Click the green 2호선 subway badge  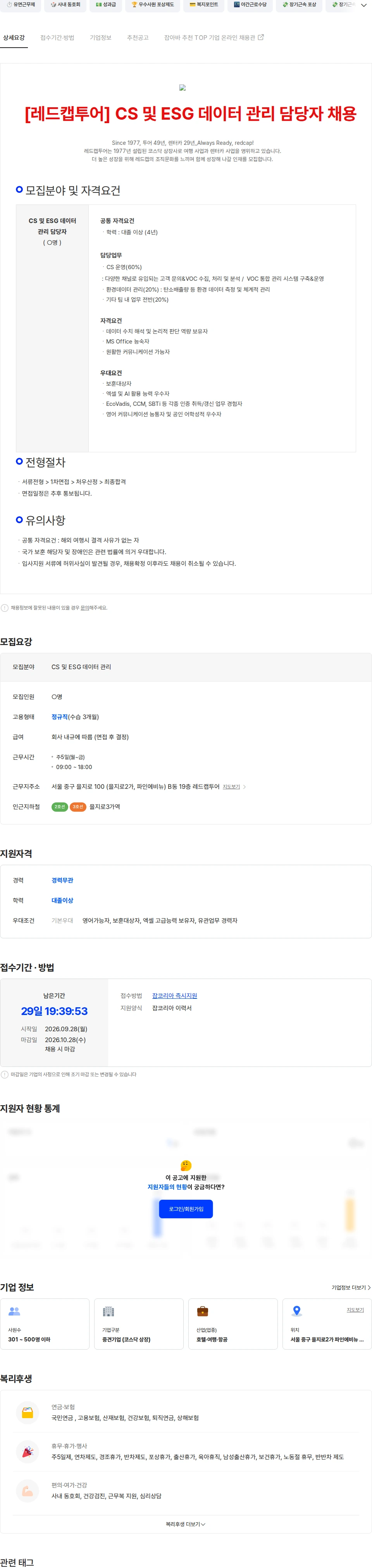[x=60, y=807]
